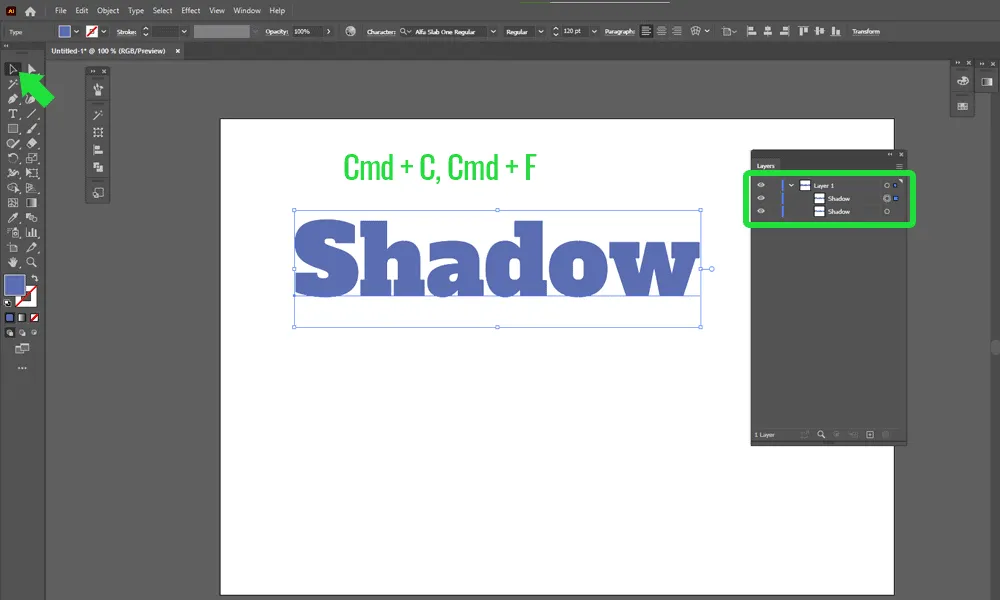Select the Gradient tool
The height and width of the screenshot is (600, 1000).
[31, 203]
